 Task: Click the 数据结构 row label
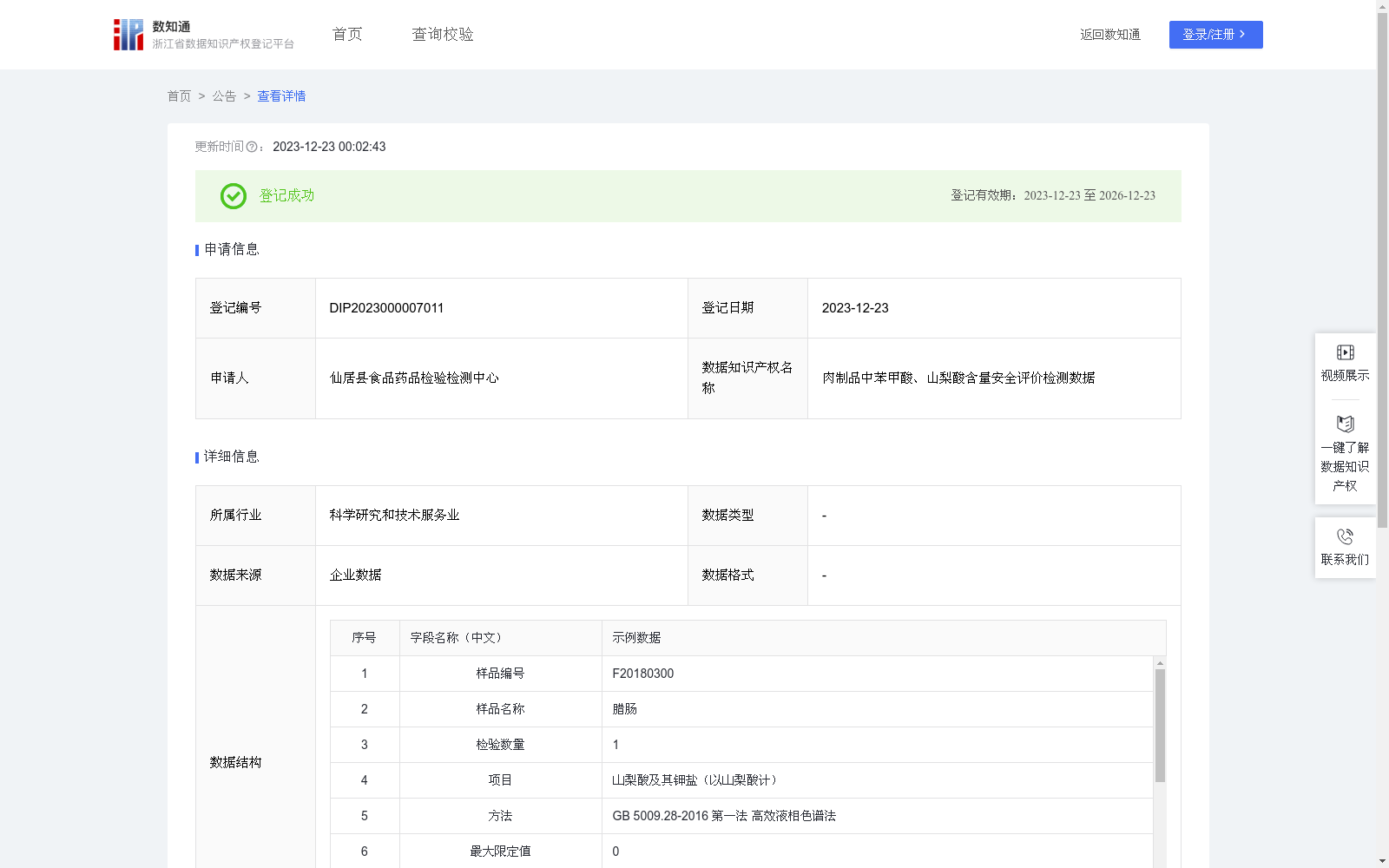click(235, 763)
